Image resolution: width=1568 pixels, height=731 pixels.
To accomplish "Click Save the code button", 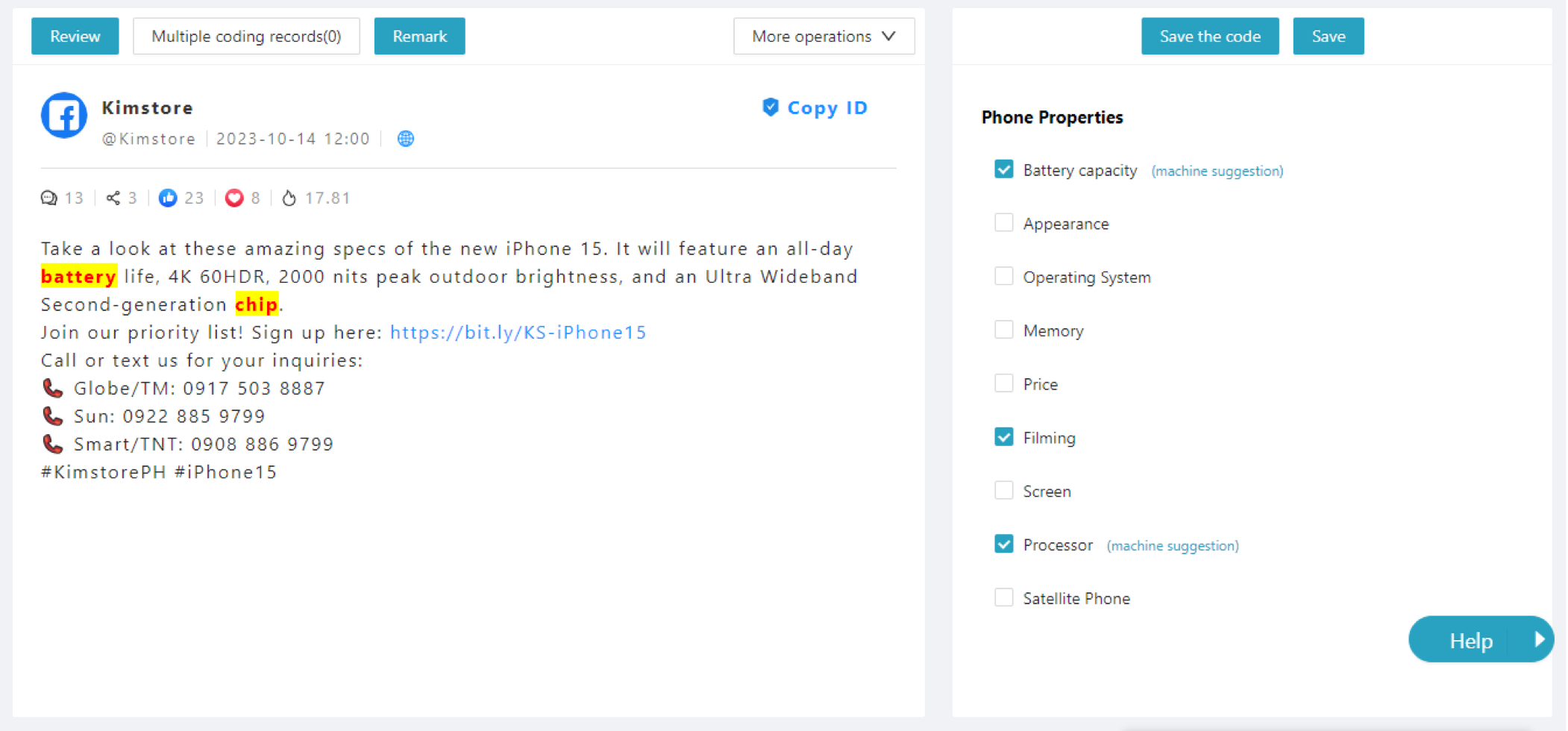I will click(x=1210, y=36).
